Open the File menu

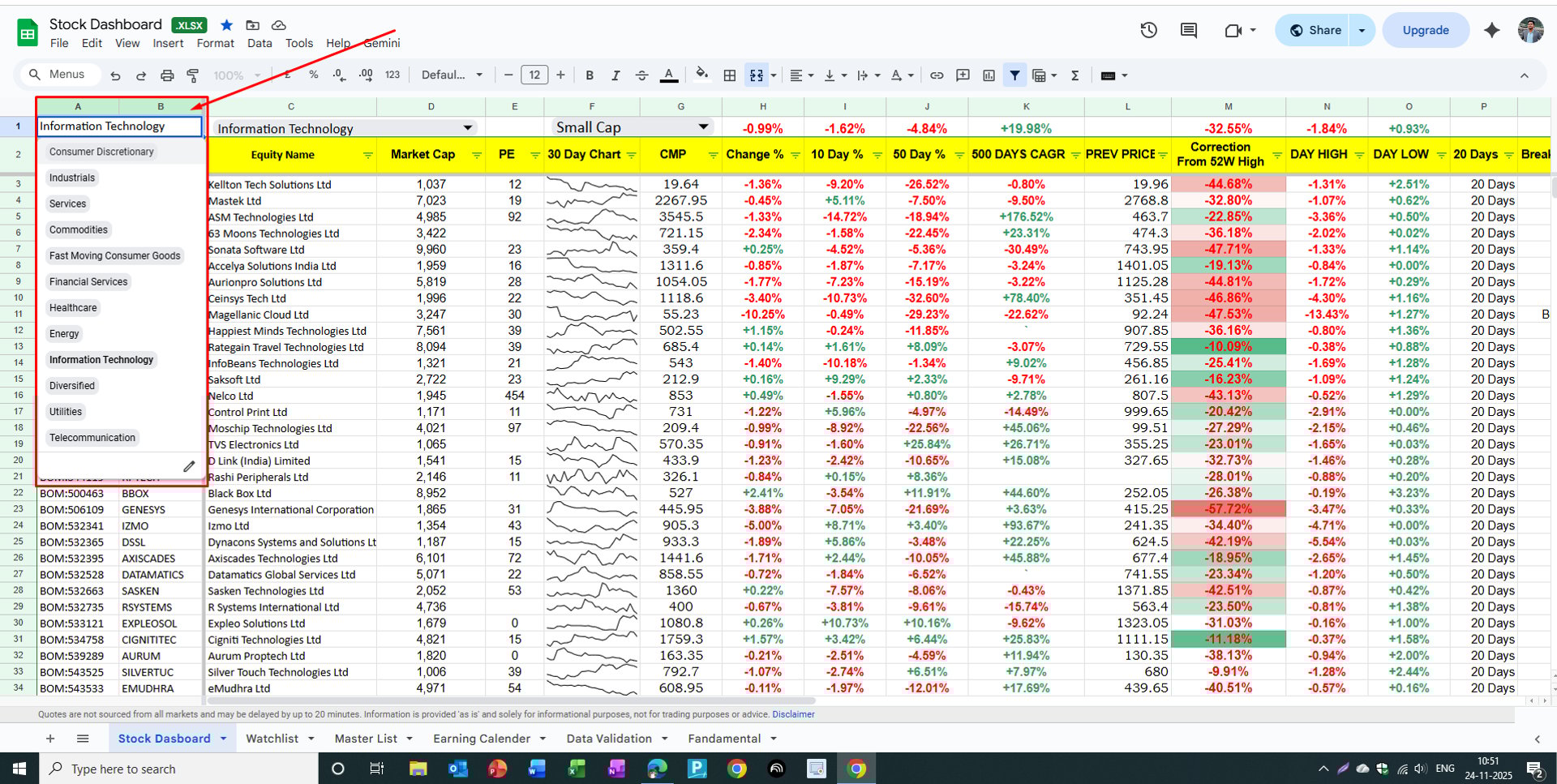tap(59, 43)
